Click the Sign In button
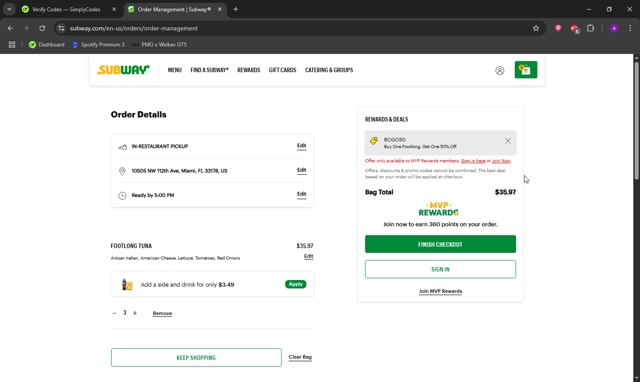This screenshot has width=640, height=382. (x=440, y=269)
